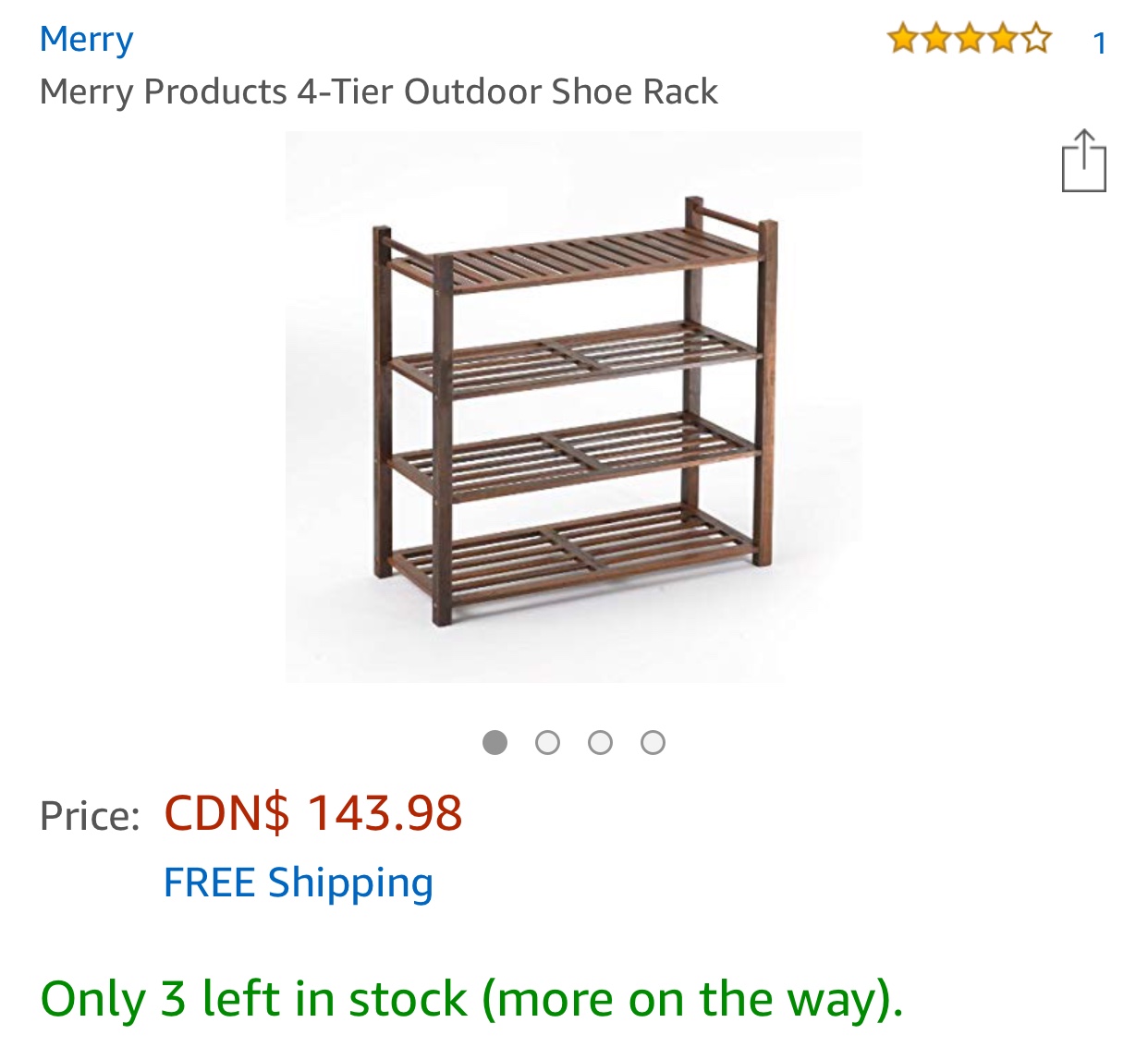
Task: Click the empty fifth rating star
Action: (1036, 40)
